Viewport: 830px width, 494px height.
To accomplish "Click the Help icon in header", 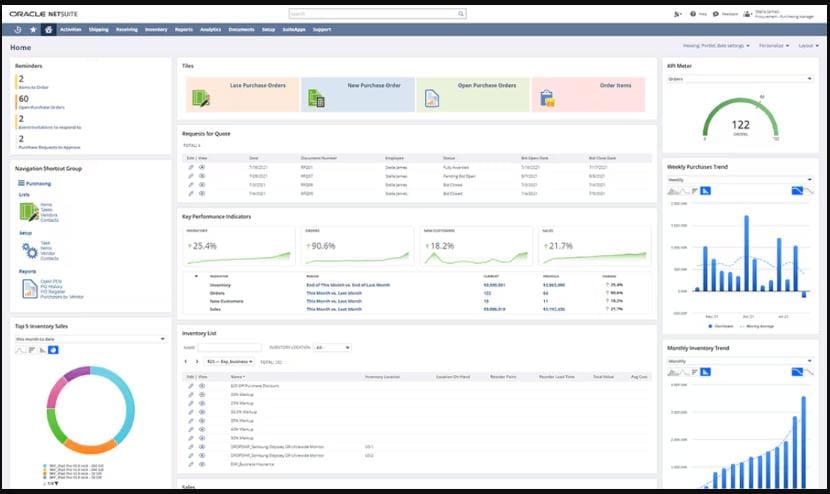I will (x=692, y=14).
